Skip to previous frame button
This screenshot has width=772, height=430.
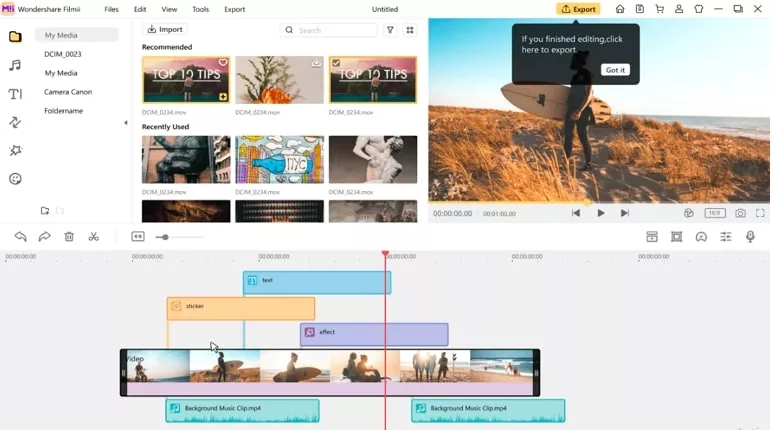[576, 213]
